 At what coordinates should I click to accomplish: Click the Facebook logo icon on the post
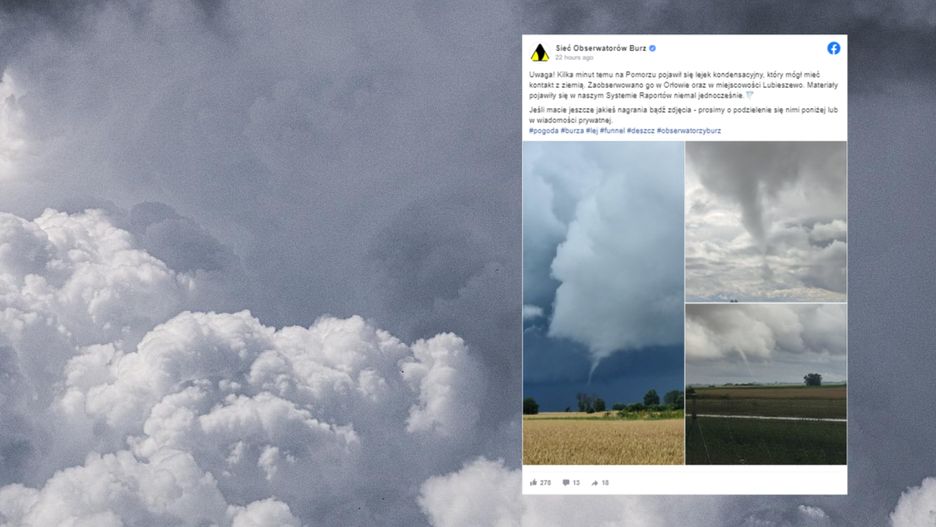click(833, 48)
